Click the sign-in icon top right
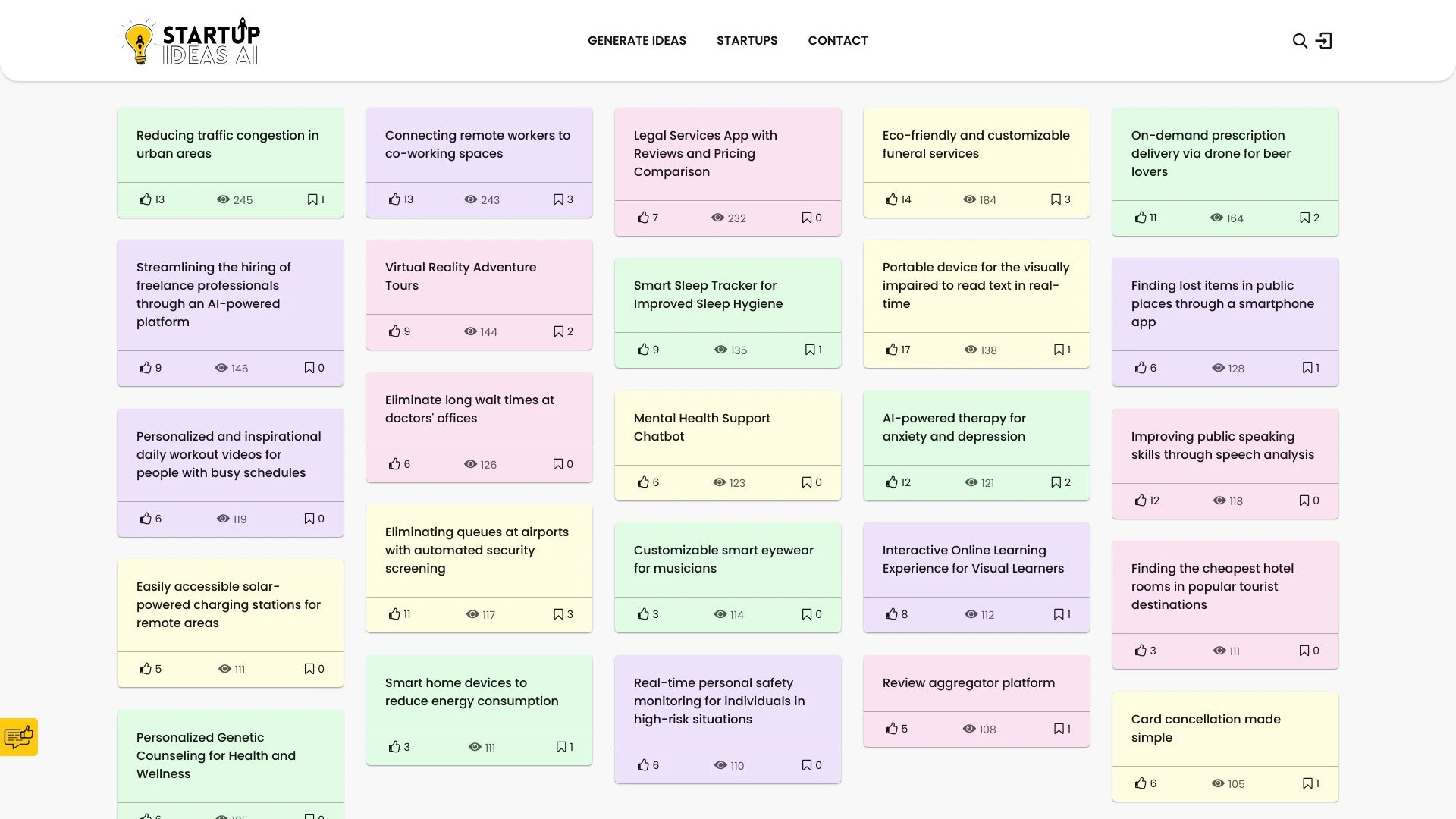This screenshot has height=819, width=1456. click(x=1324, y=40)
